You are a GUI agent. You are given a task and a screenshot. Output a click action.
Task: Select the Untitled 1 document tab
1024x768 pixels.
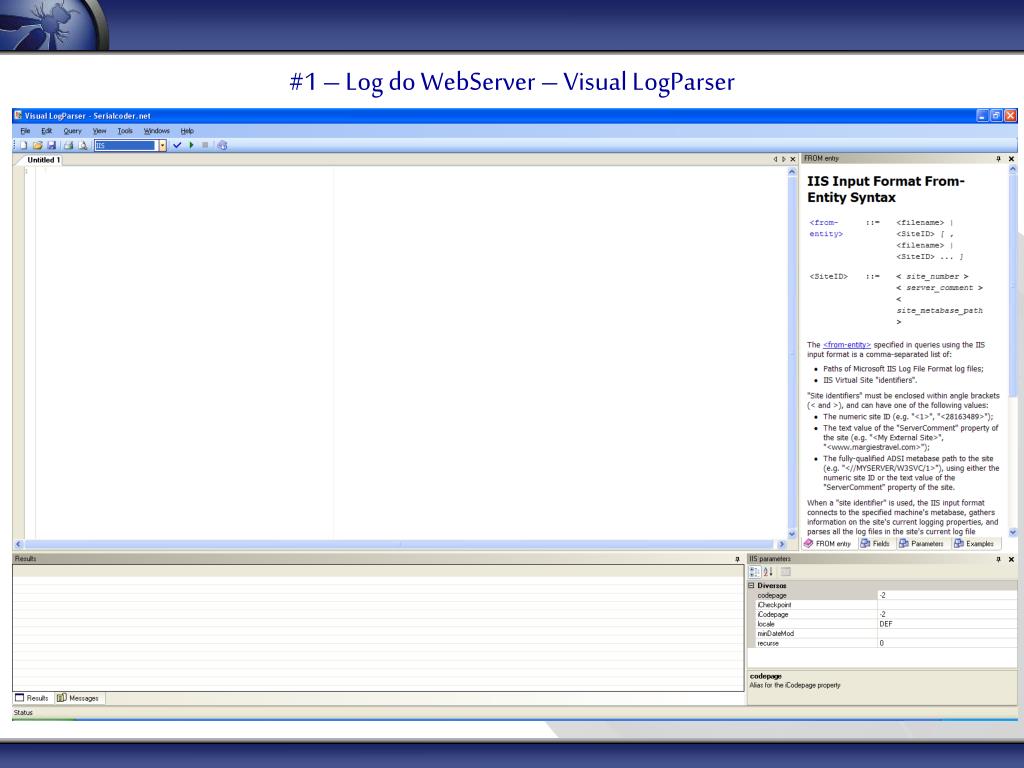[44, 160]
